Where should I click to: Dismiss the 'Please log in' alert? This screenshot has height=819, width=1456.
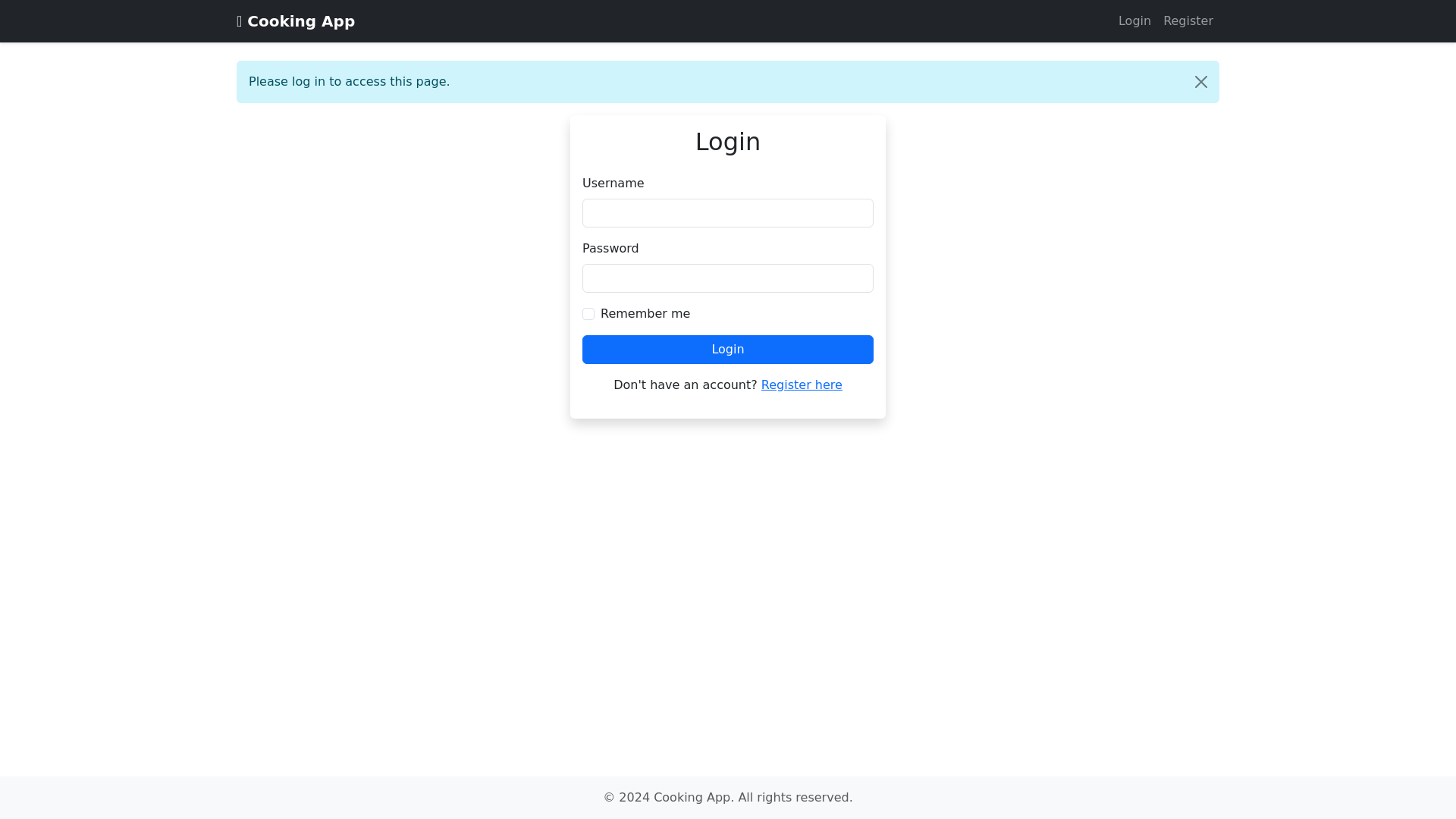pyautogui.click(x=1200, y=82)
